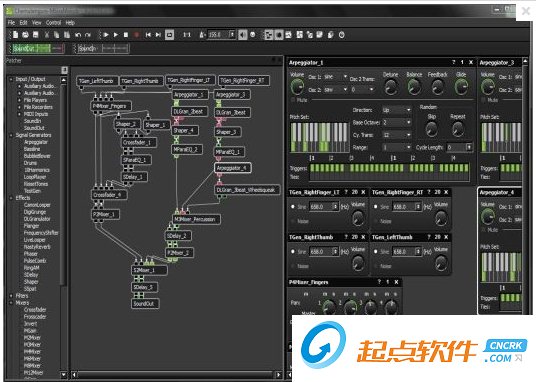Click the paste icon in the toolbar
Viewport: 536px width, 382px height.
[67, 35]
